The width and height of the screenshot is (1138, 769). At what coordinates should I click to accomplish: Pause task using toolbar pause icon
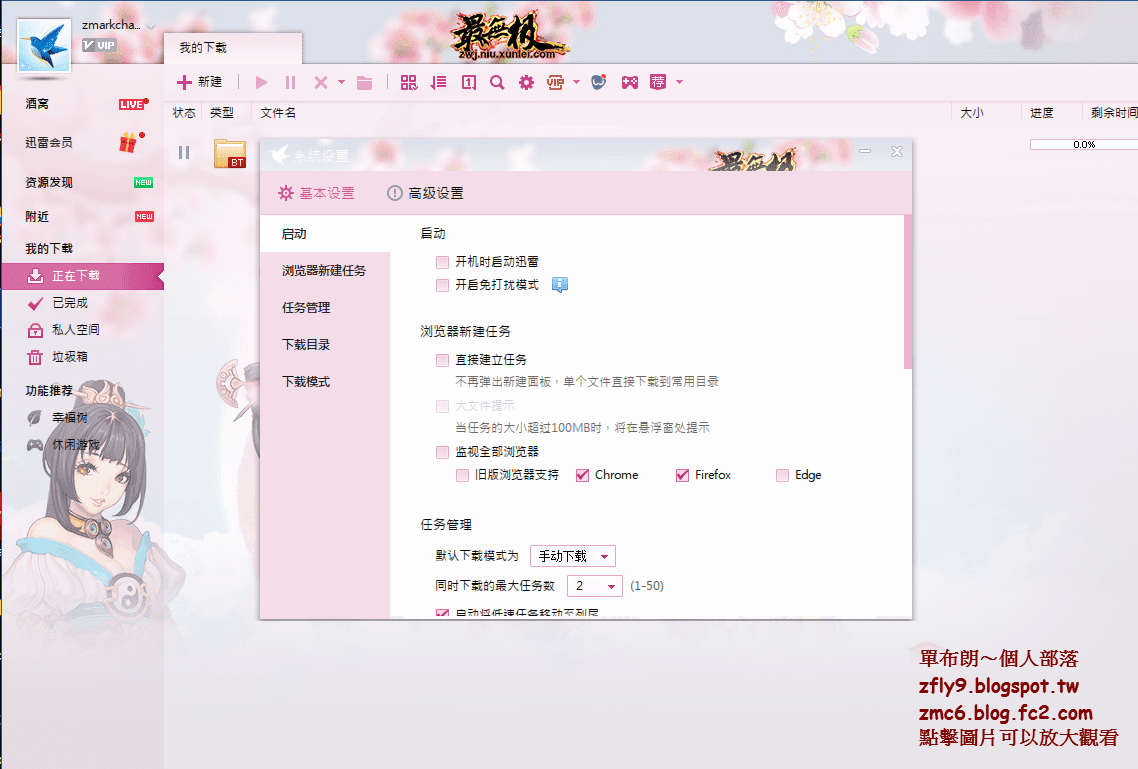290,83
